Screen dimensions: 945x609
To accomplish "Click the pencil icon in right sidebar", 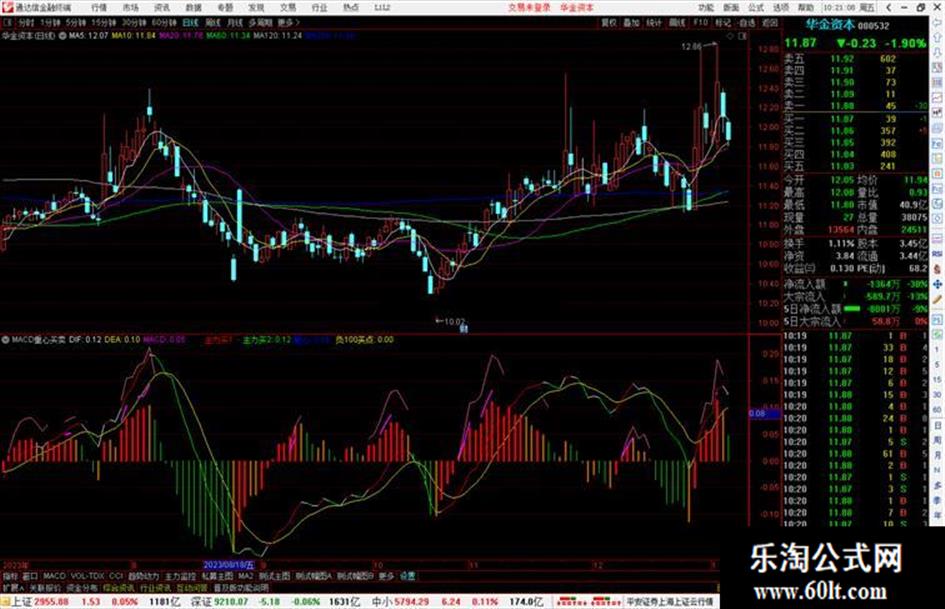I will [x=937, y=299].
